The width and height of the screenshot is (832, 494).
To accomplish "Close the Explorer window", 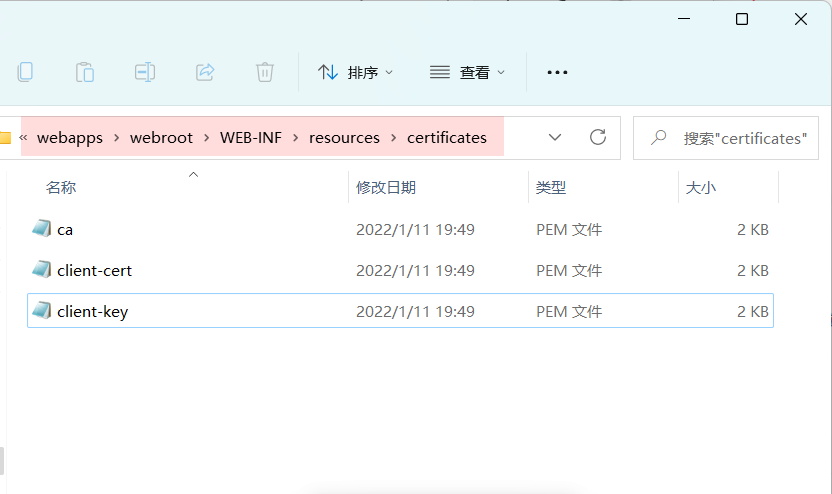I will tap(801, 19).
